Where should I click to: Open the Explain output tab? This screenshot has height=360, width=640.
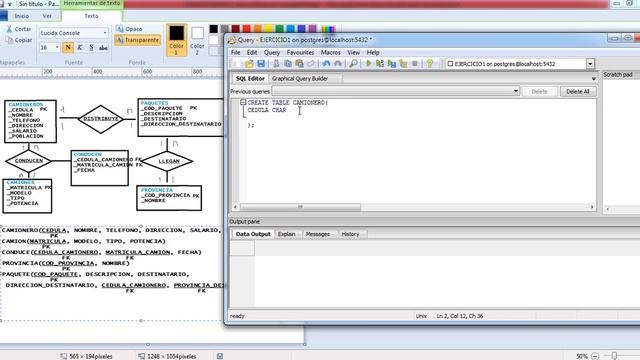[x=287, y=234]
